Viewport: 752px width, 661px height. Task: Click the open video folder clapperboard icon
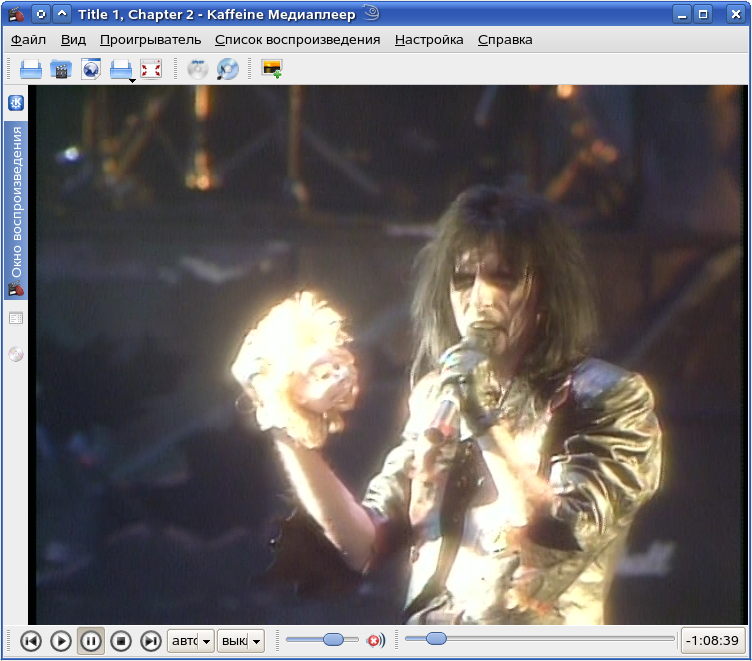pyautogui.click(x=61, y=69)
